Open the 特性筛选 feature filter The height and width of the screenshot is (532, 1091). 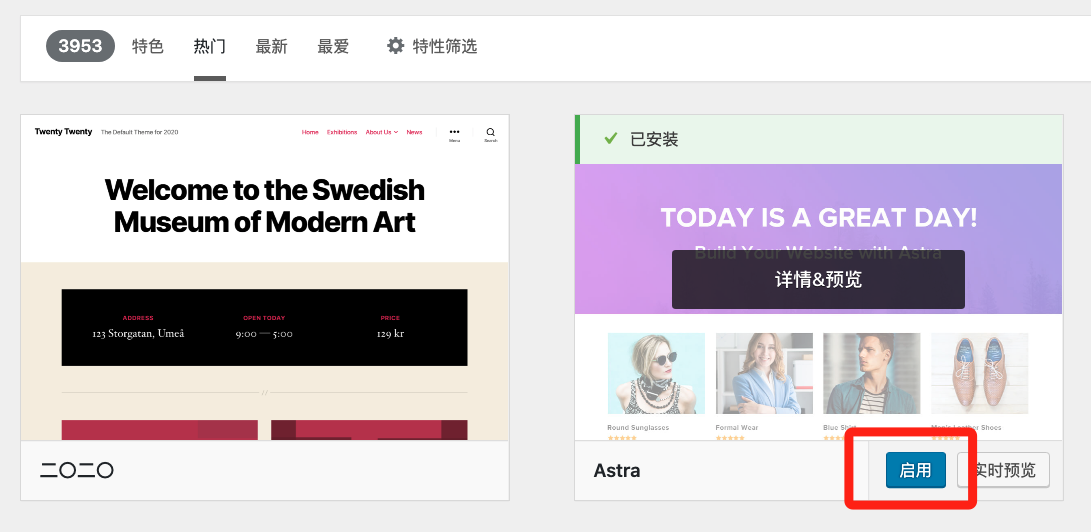(432, 47)
